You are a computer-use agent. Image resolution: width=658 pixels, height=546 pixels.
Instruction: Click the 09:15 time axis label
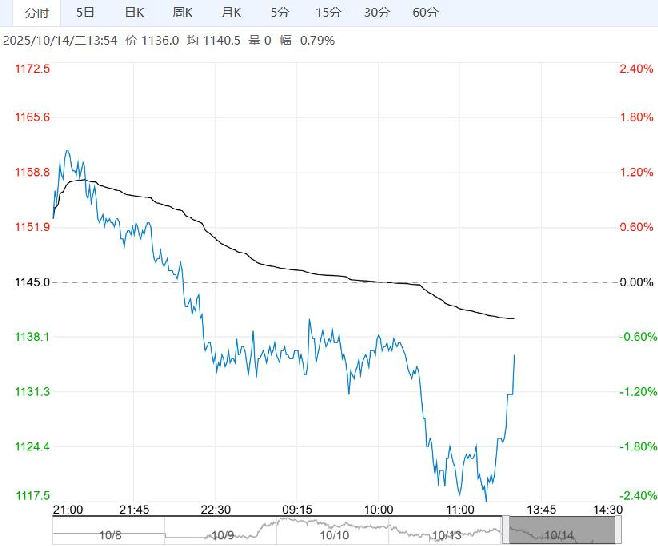[298, 509]
